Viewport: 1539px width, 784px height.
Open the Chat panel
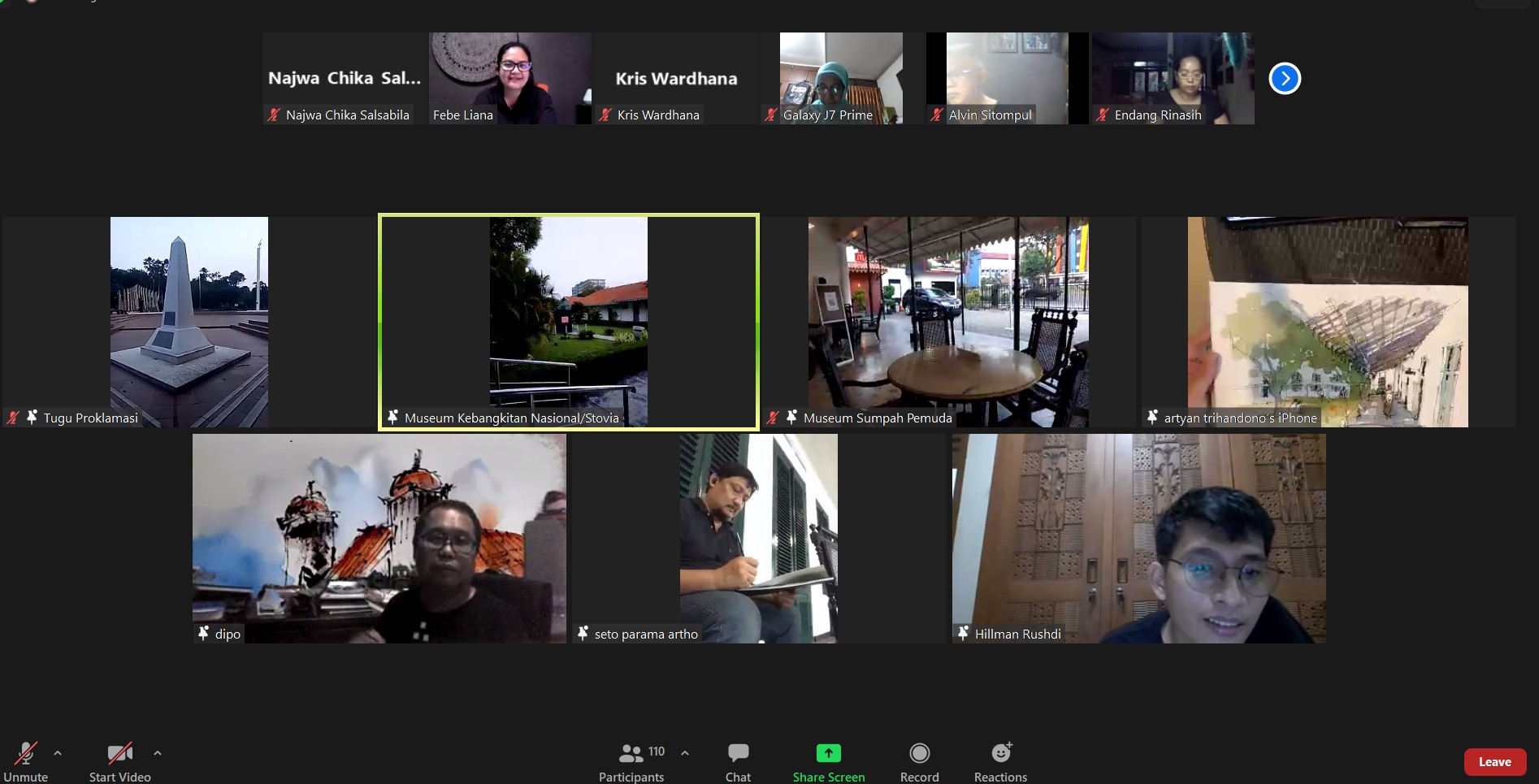[738, 762]
